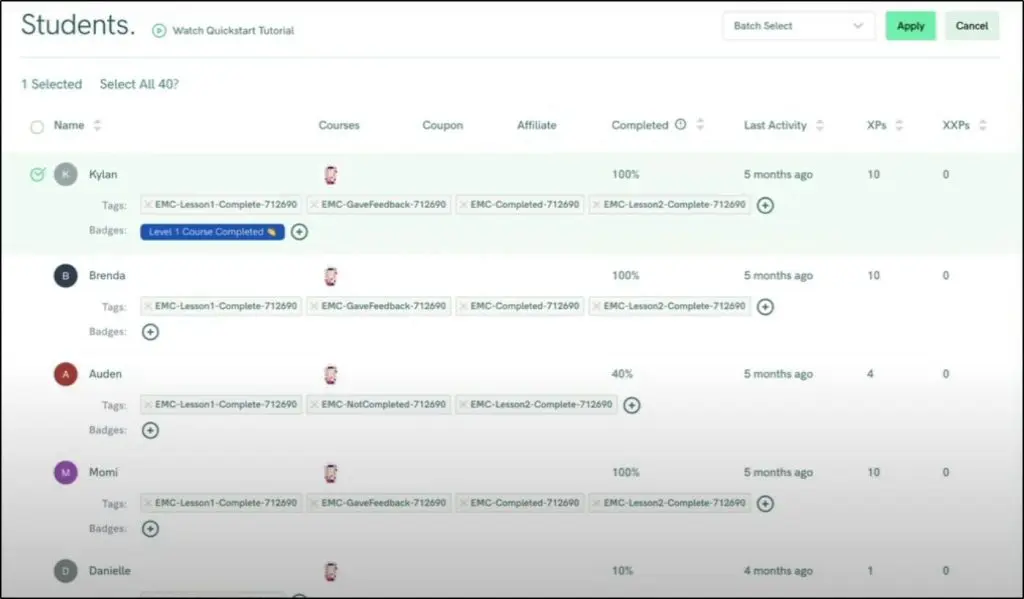
Task: Click the Cancel button
Action: pos(971,26)
